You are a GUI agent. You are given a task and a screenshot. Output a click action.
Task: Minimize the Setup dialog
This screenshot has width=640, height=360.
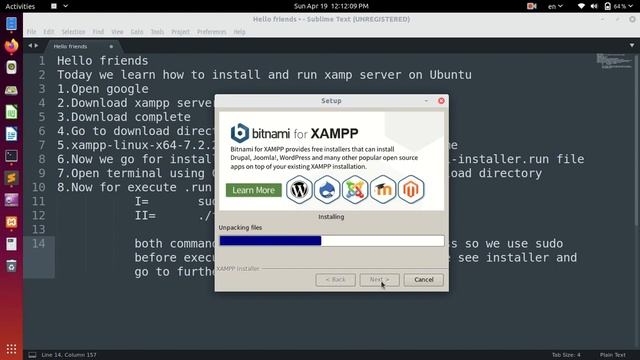426,100
